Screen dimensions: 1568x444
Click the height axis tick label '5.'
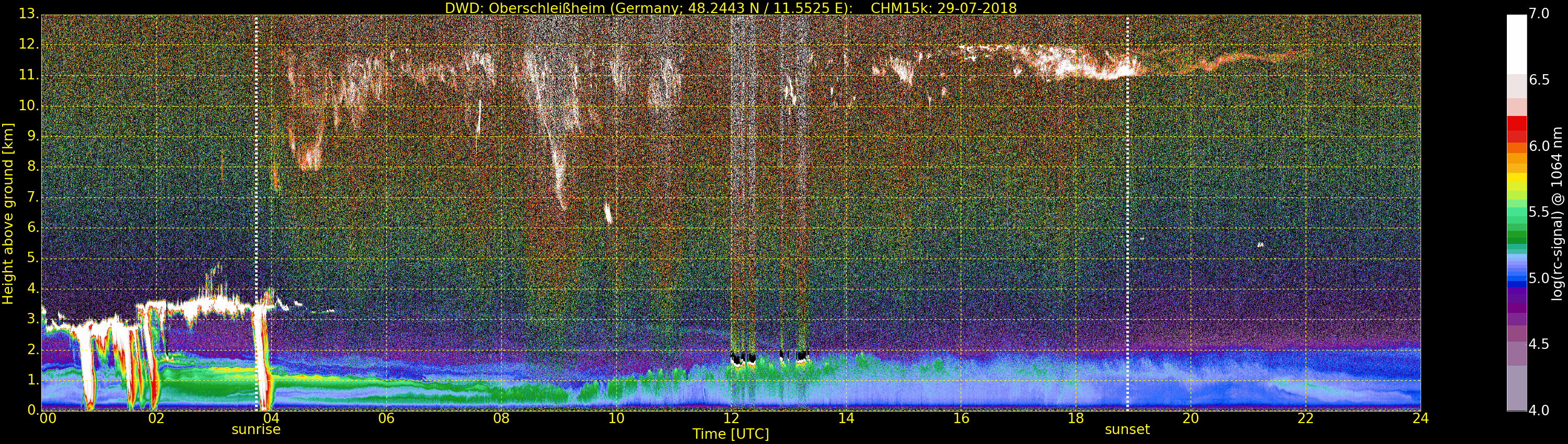pos(33,258)
